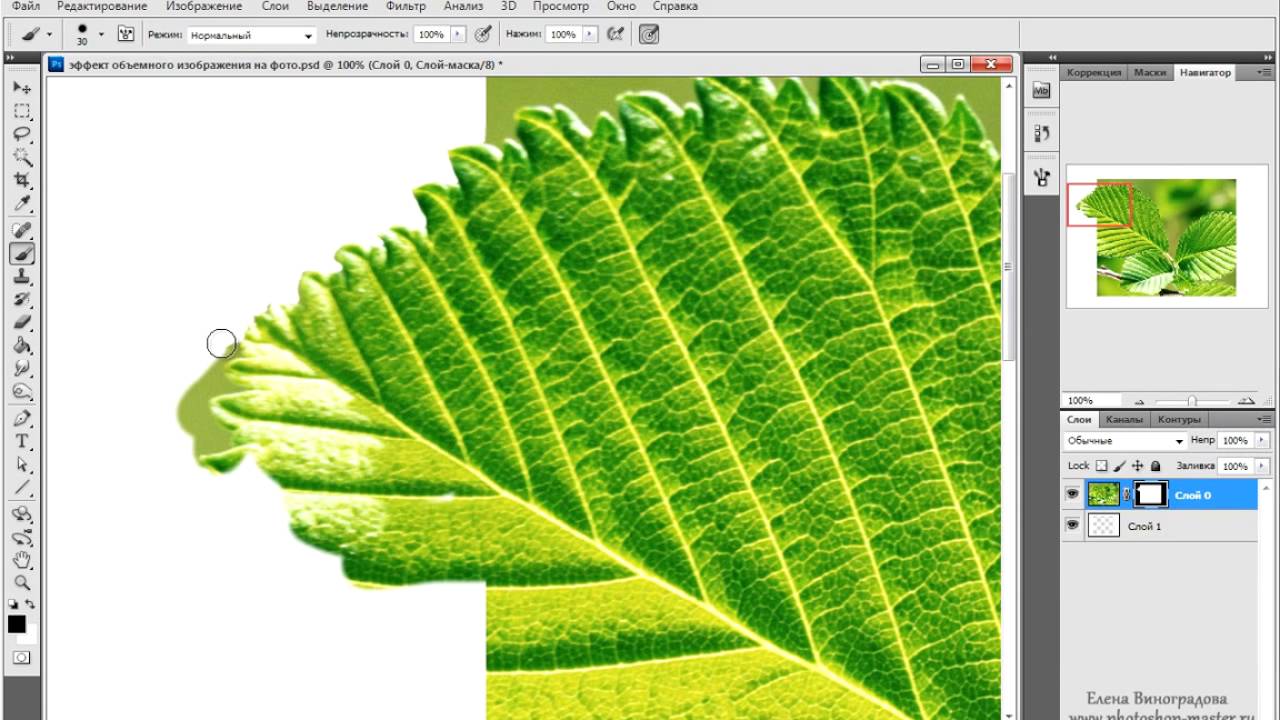
Task: Select the Zoom tool
Action: point(22,583)
